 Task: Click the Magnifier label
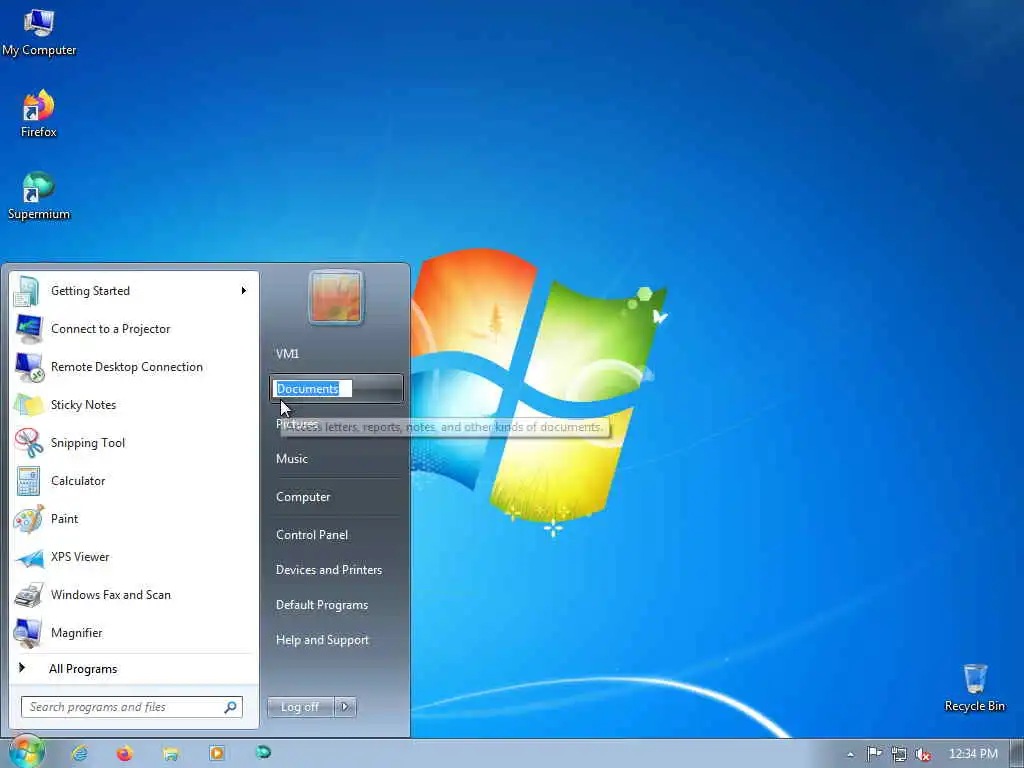[76, 633]
